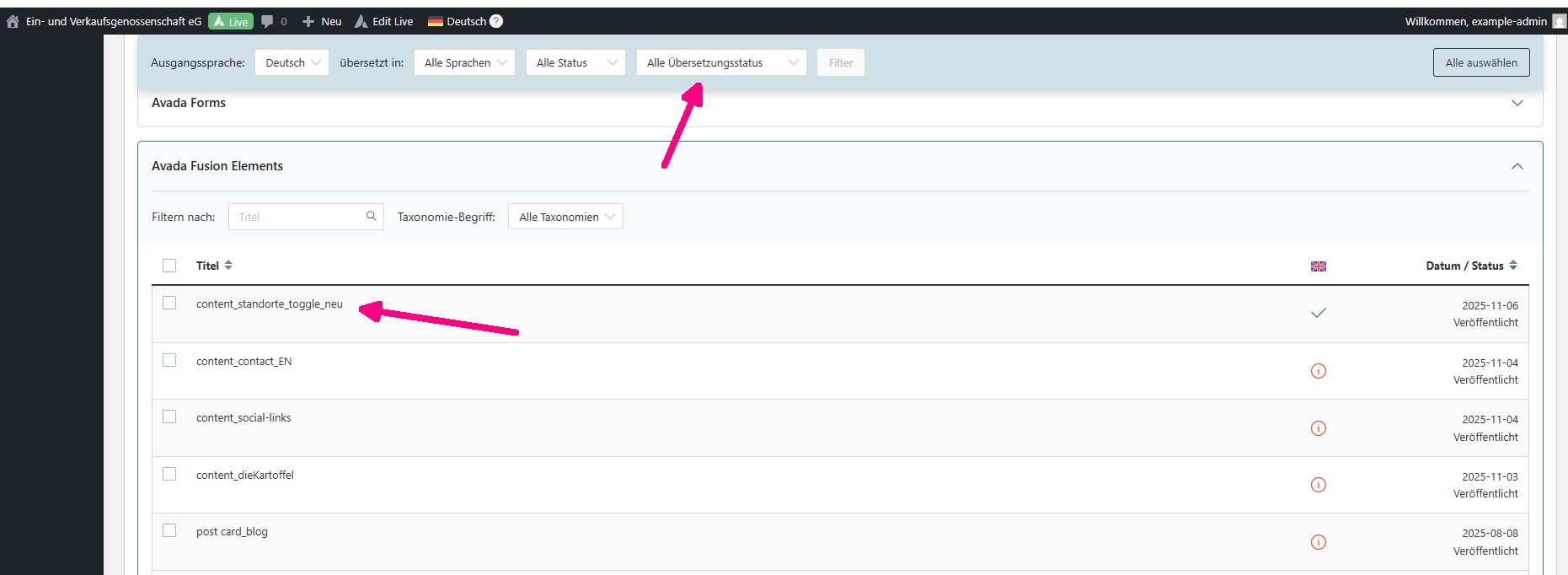The width and height of the screenshot is (1568, 575).
Task: Click translation status icon for content_dieKartoffel
Action: (x=1319, y=485)
